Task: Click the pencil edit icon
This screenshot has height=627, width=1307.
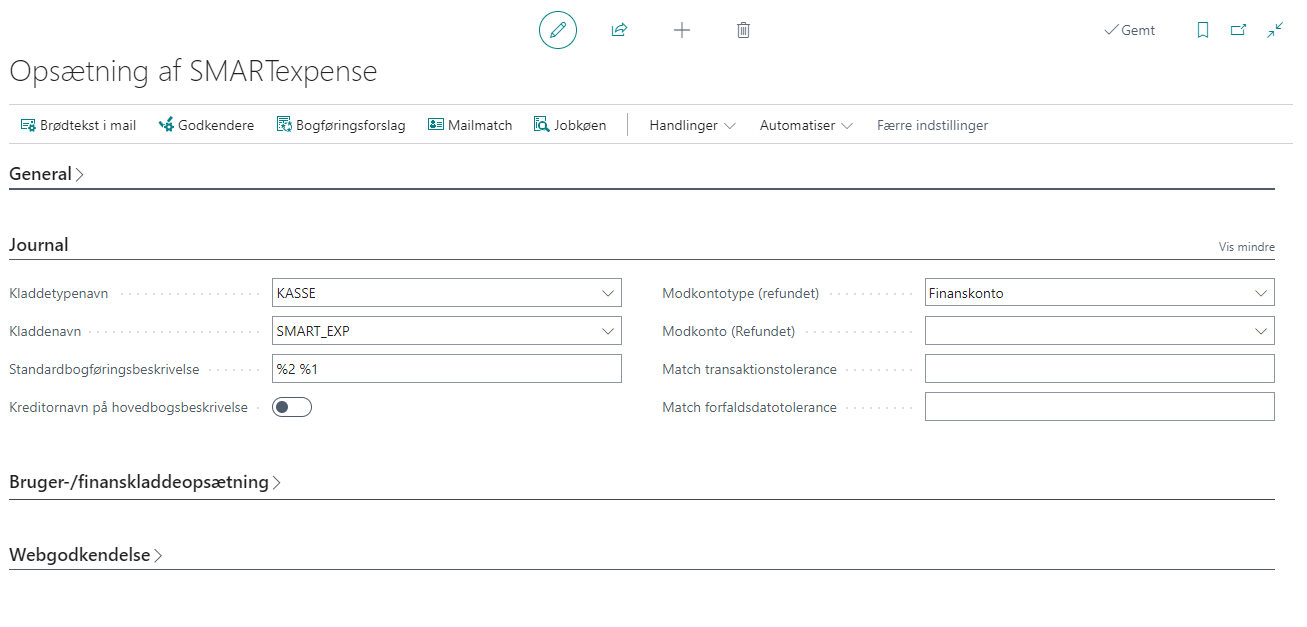Action: point(558,30)
